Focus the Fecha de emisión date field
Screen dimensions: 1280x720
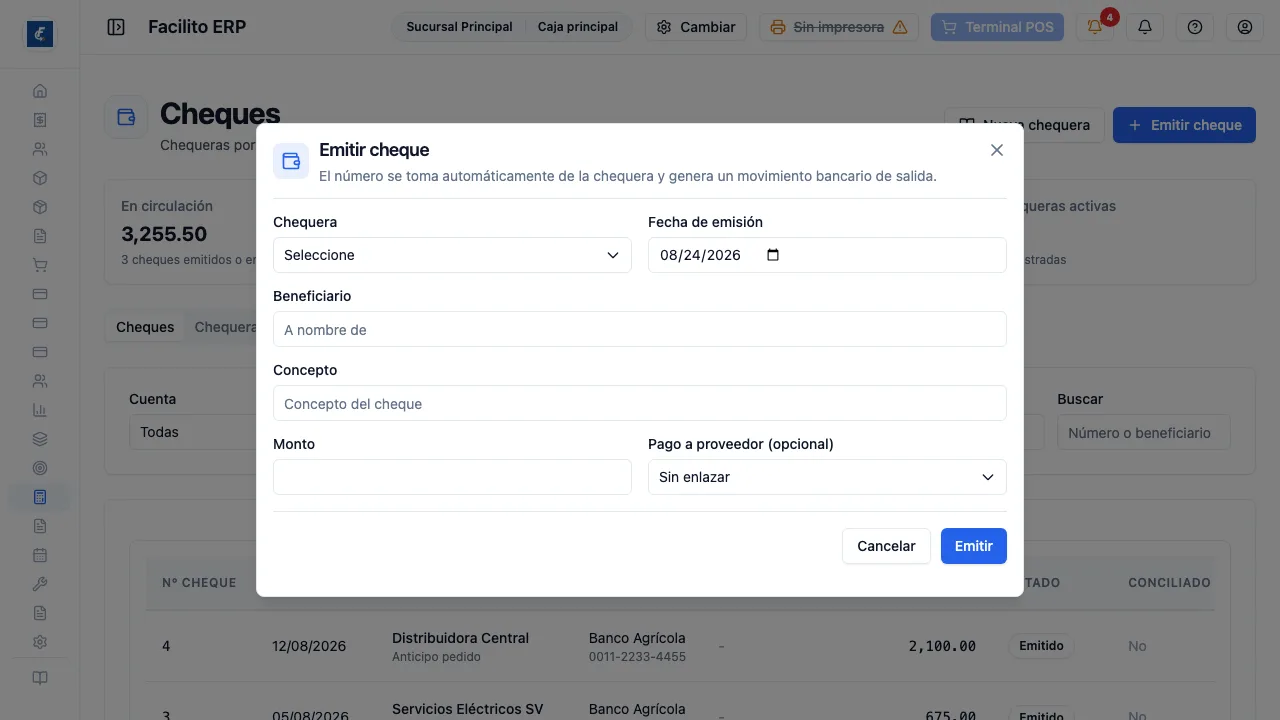point(827,255)
